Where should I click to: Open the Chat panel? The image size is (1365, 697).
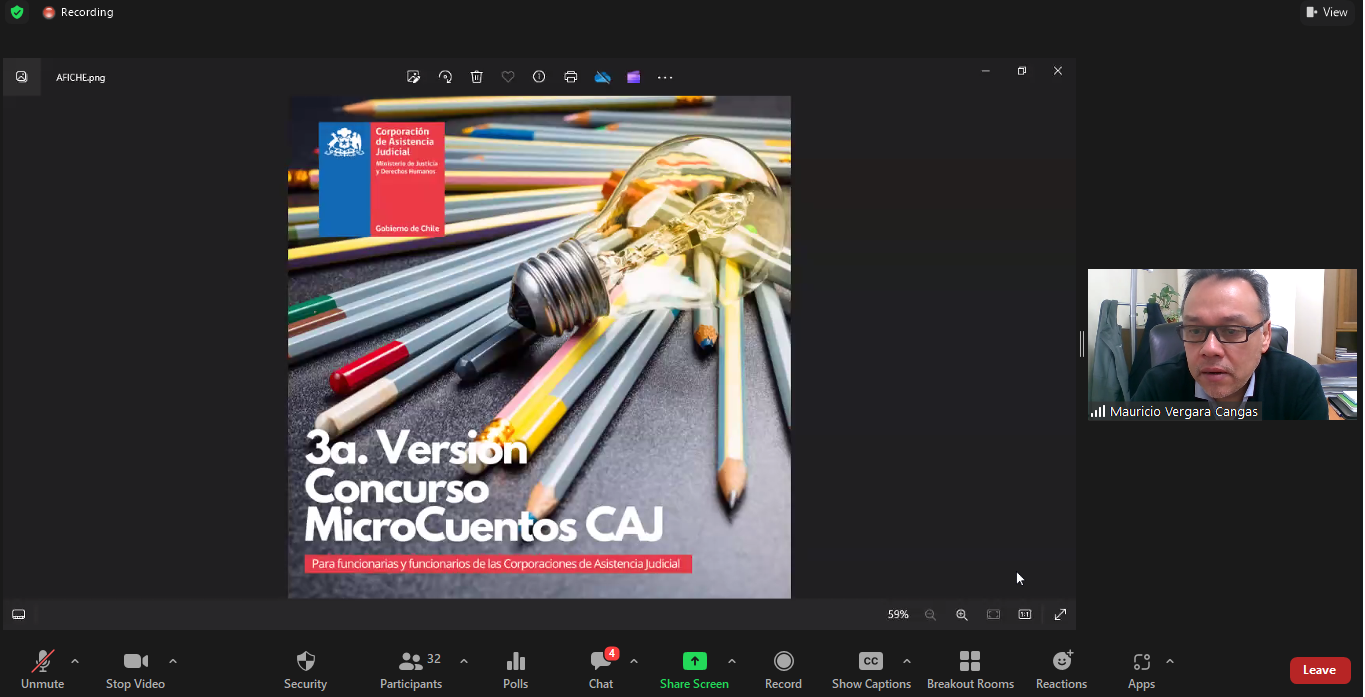tap(601, 670)
